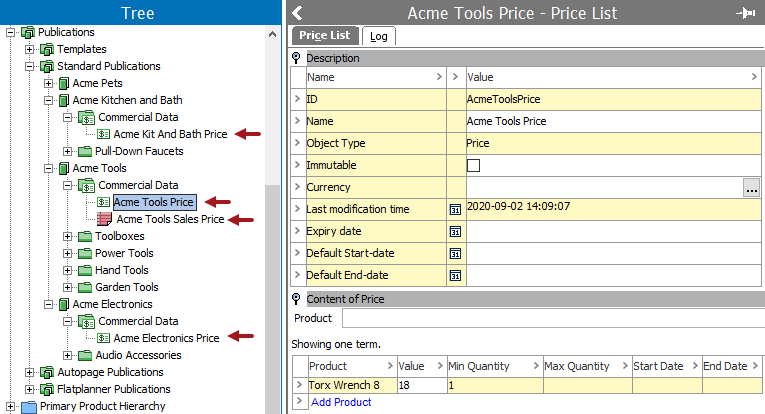Expand the Primary Product Hierarchy node
This screenshot has height=414, width=765.
pos(10,406)
